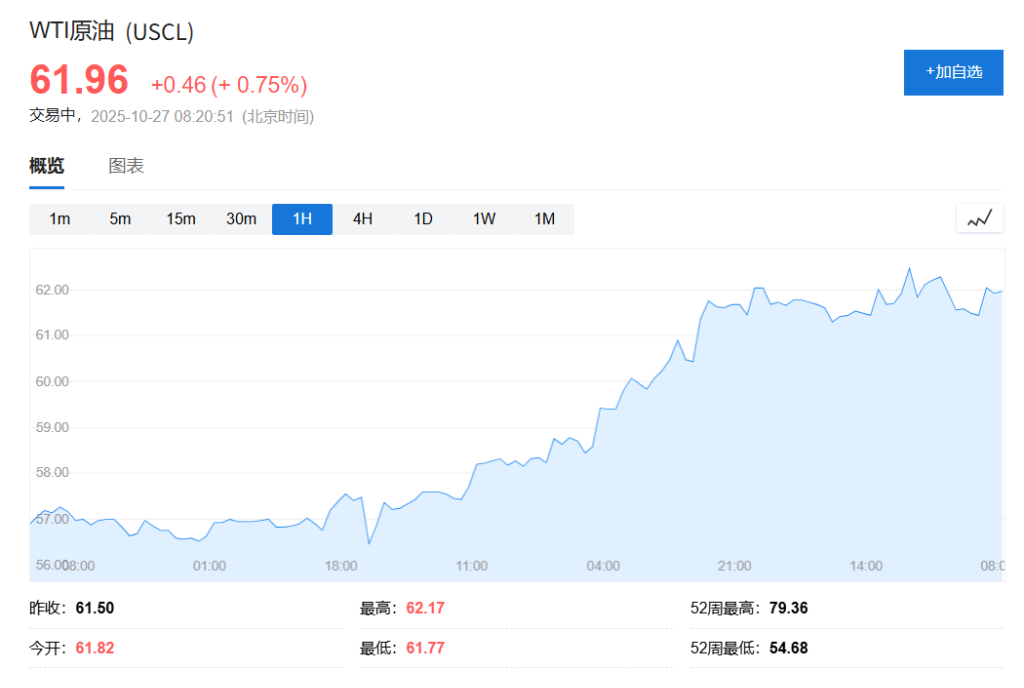Set chart to 1D daily interval
The width and height of the screenshot is (1024, 688).
point(423,219)
